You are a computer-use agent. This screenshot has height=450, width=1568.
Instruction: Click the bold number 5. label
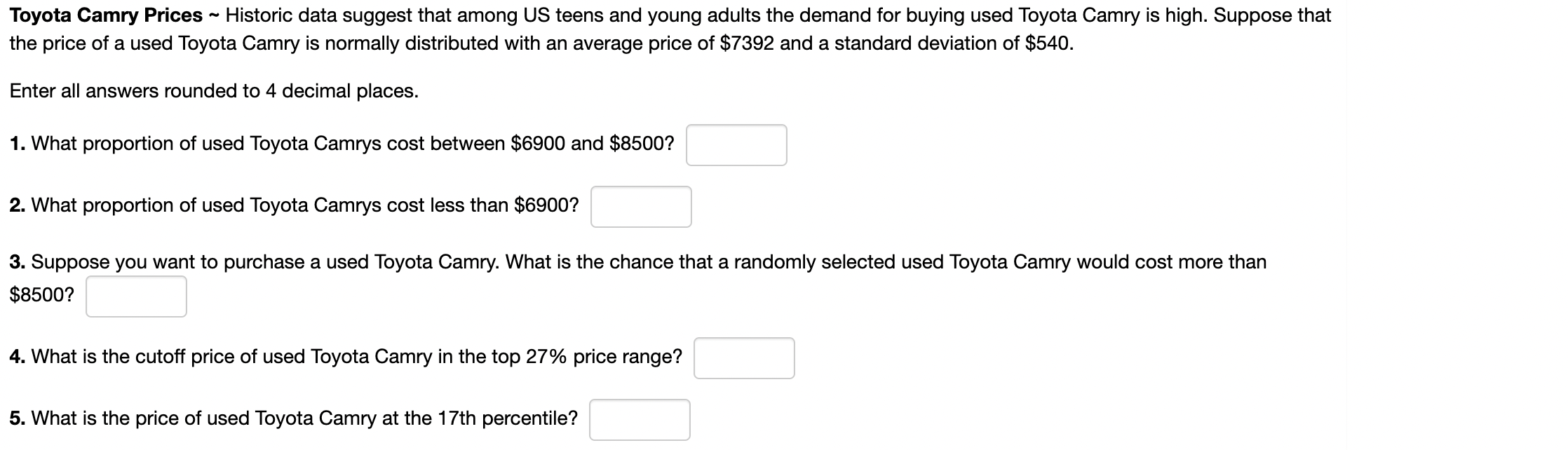18,418
